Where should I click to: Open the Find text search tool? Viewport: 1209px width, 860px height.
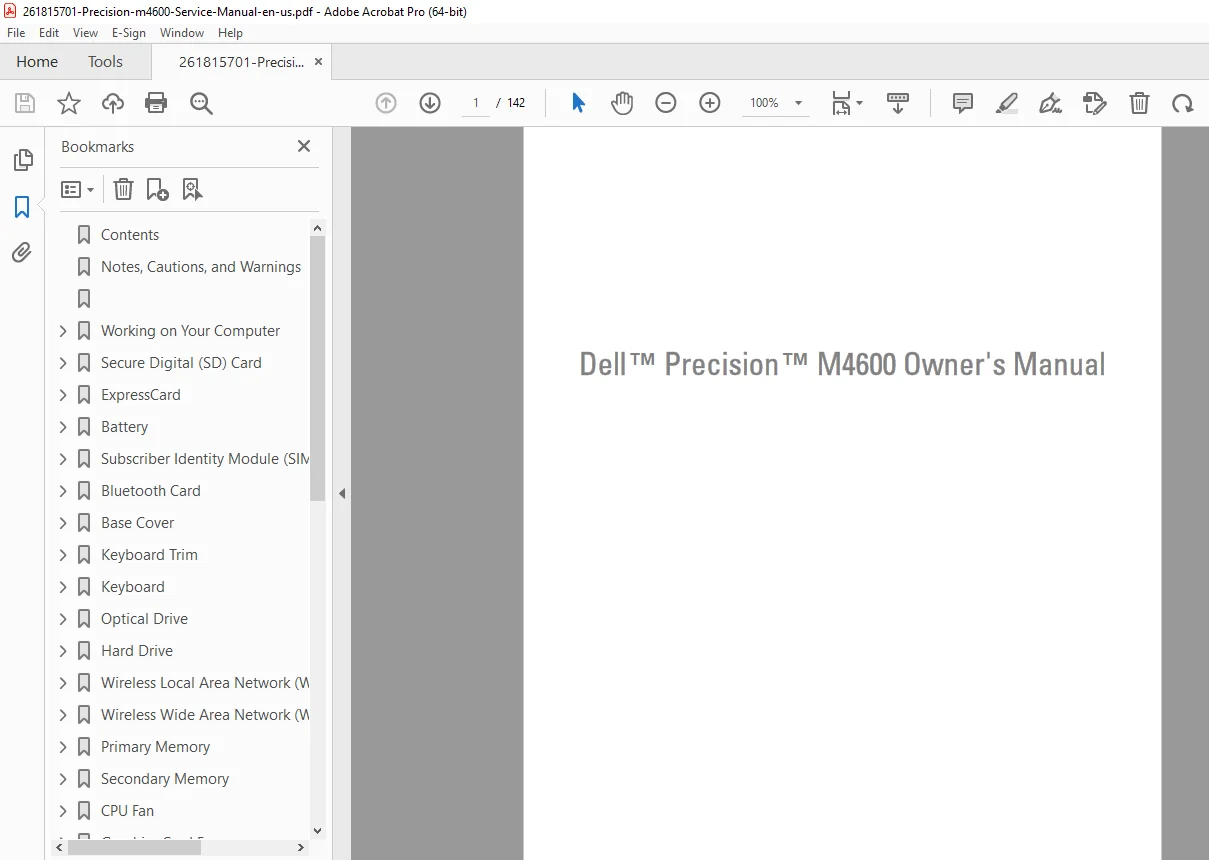(x=201, y=103)
